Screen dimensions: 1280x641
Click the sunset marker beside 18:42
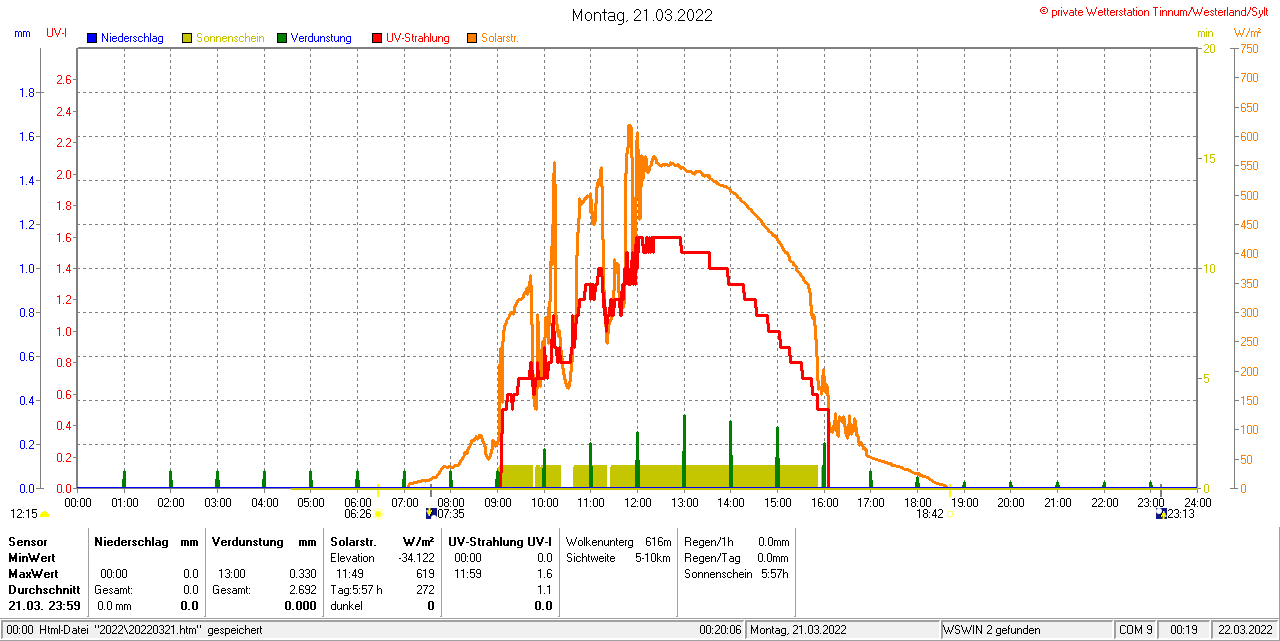point(951,513)
